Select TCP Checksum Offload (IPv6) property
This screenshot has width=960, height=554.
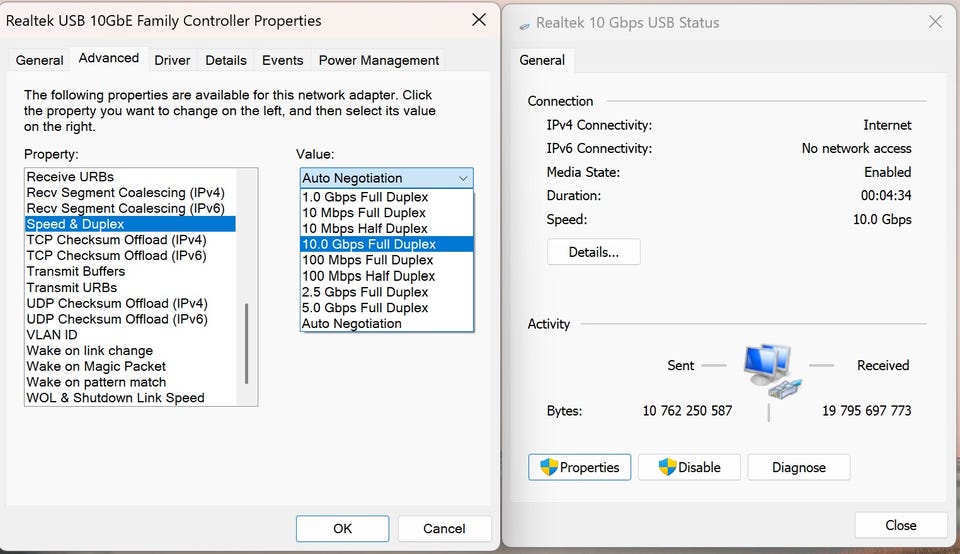pos(130,256)
